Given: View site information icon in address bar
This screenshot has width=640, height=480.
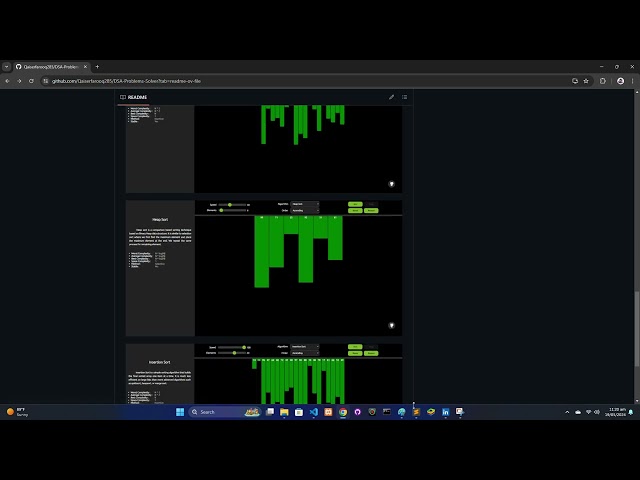Looking at the screenshot, I should tap(46, 81).
